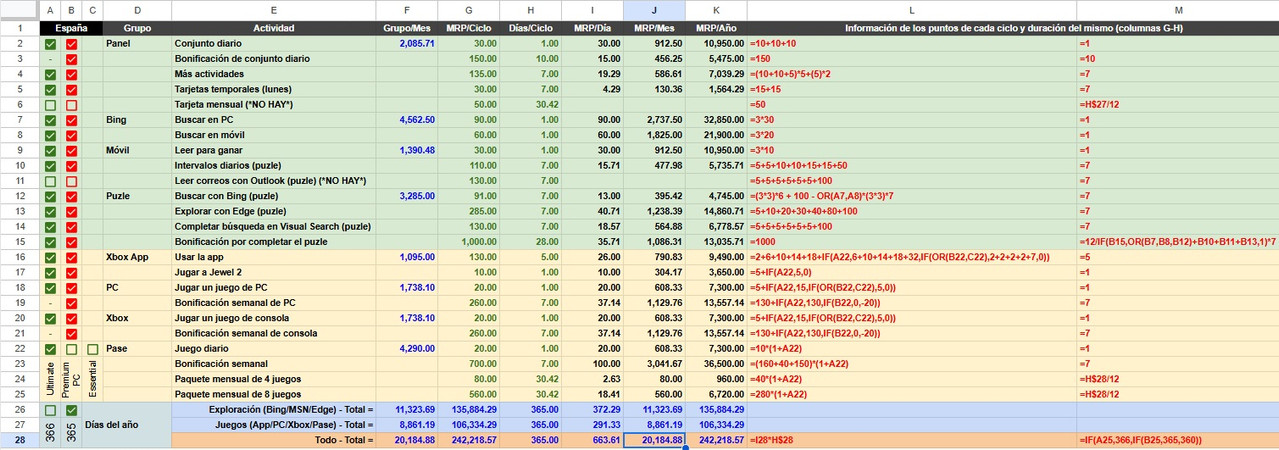Viewport: 1279px width, 450px height.
Task: Check empty column A box in row 26
Action: tap(50, 410)
